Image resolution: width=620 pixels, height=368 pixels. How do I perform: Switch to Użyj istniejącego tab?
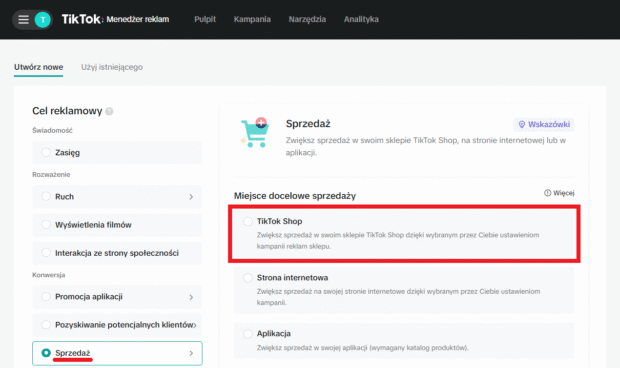tap(112, 67)
